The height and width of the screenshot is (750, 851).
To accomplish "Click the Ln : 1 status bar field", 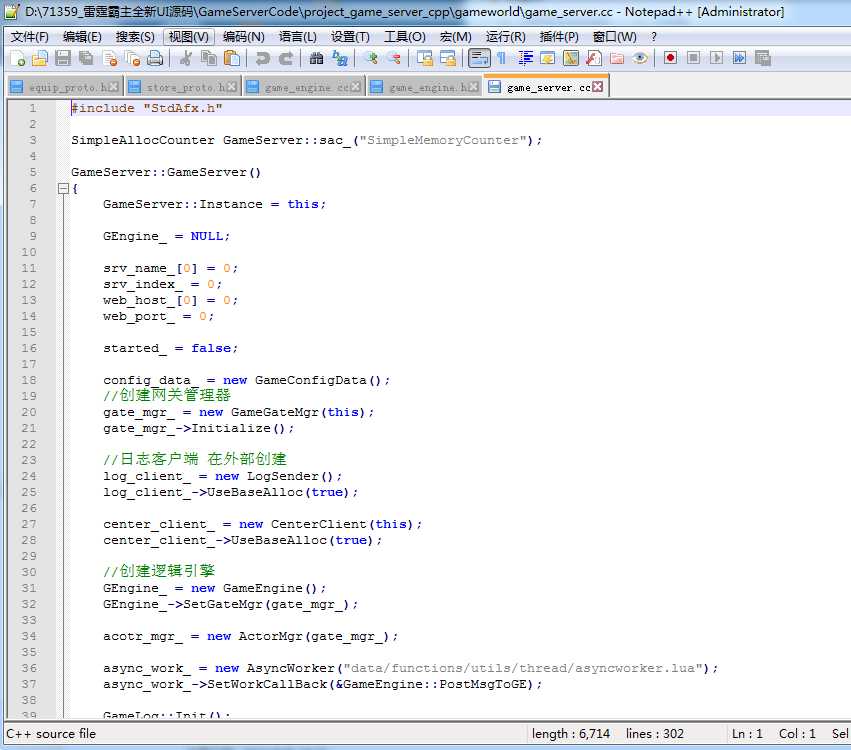I will pos(747,734).
